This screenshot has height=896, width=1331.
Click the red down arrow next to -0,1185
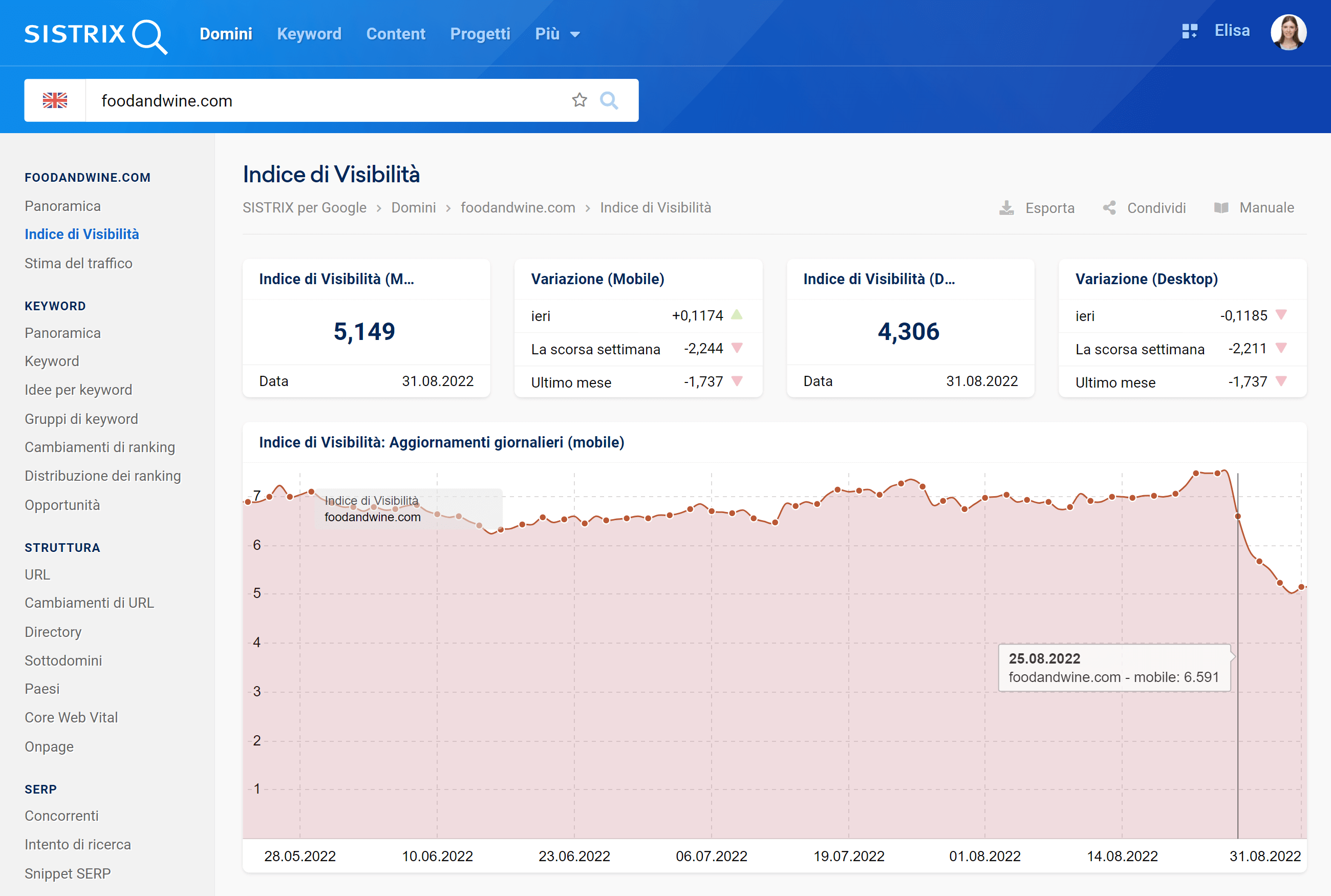tap(1281, 315)
